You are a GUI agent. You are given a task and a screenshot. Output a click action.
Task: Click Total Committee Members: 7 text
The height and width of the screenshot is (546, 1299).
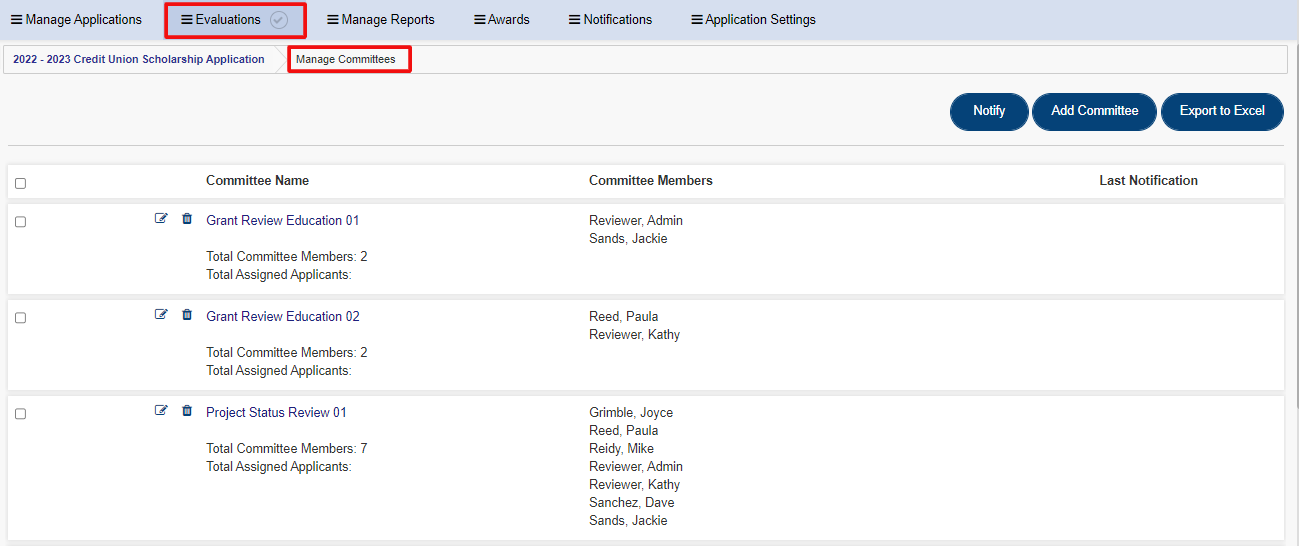click(287, 448)
